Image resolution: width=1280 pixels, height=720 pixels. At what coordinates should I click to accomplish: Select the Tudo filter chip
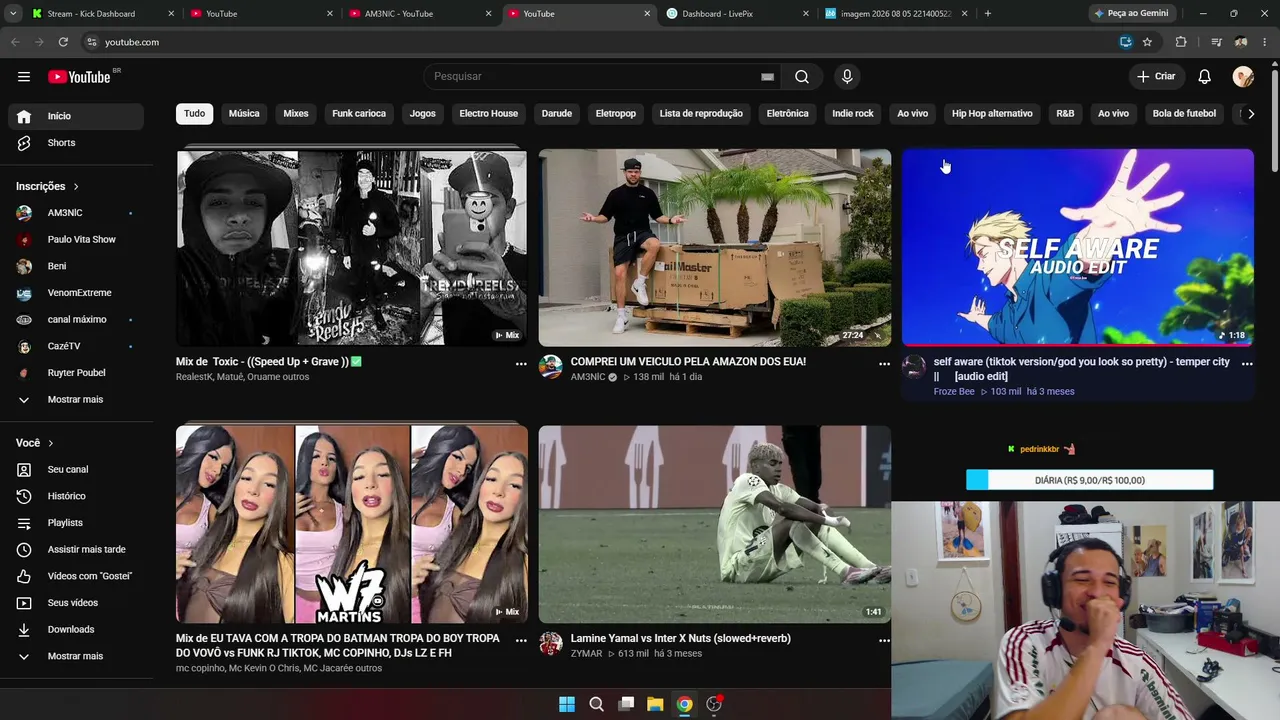pos(195,114)
